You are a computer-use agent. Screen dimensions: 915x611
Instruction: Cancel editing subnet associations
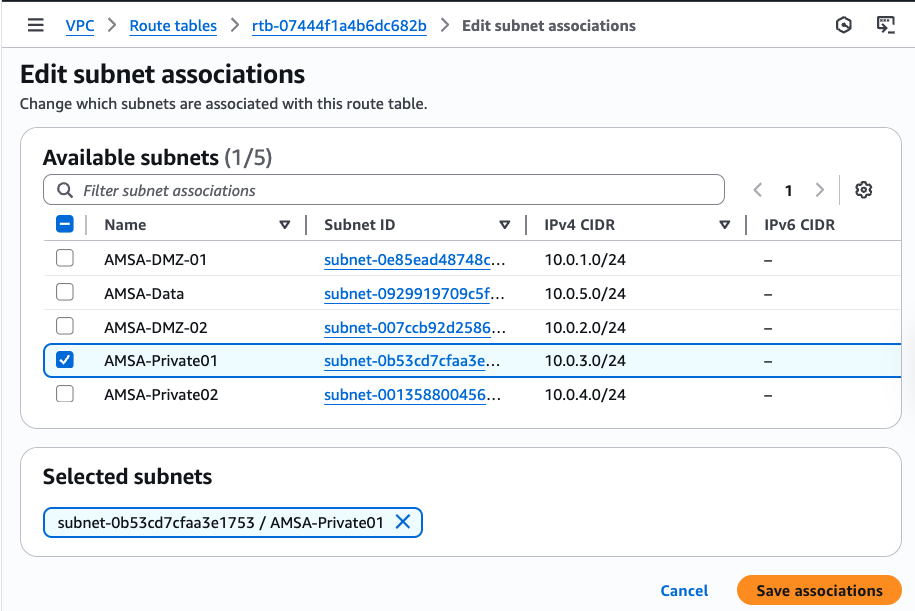click(684, 590)
